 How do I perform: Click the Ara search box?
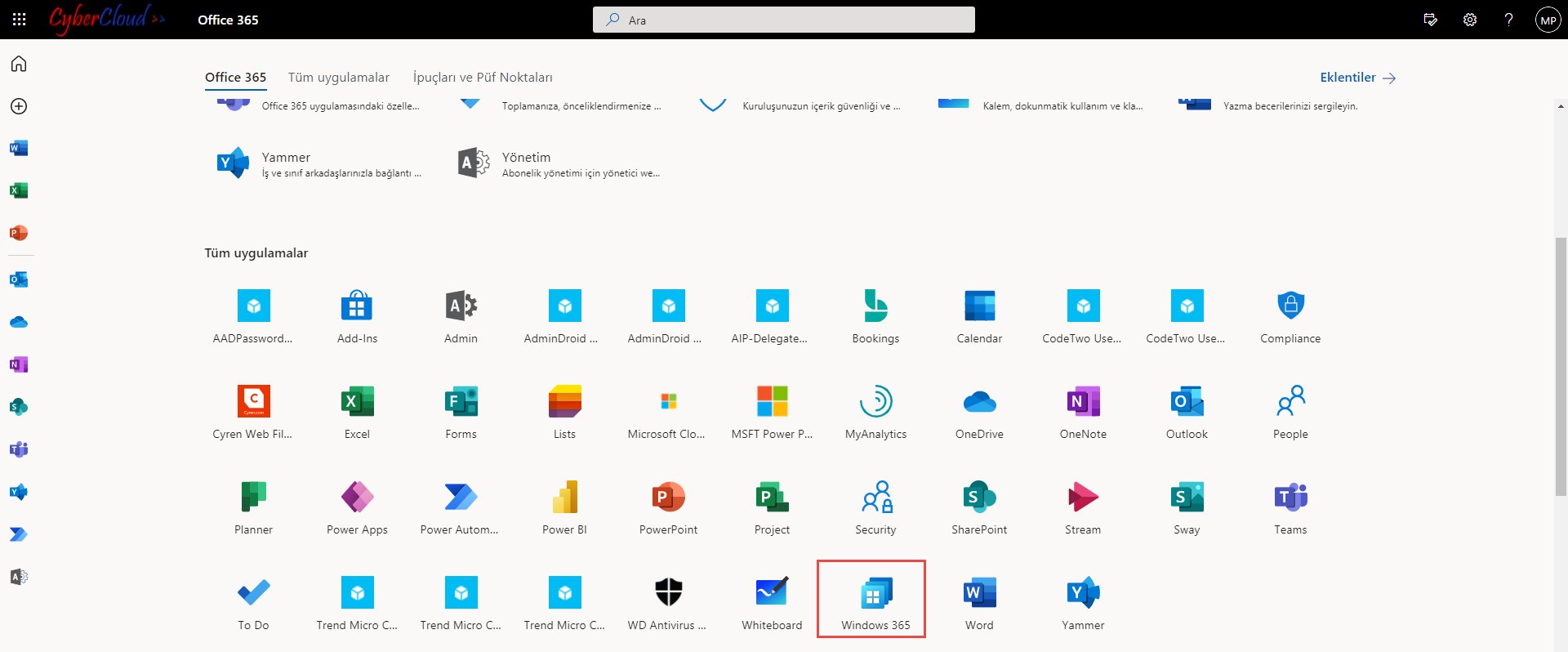click(x=784, y=20)
